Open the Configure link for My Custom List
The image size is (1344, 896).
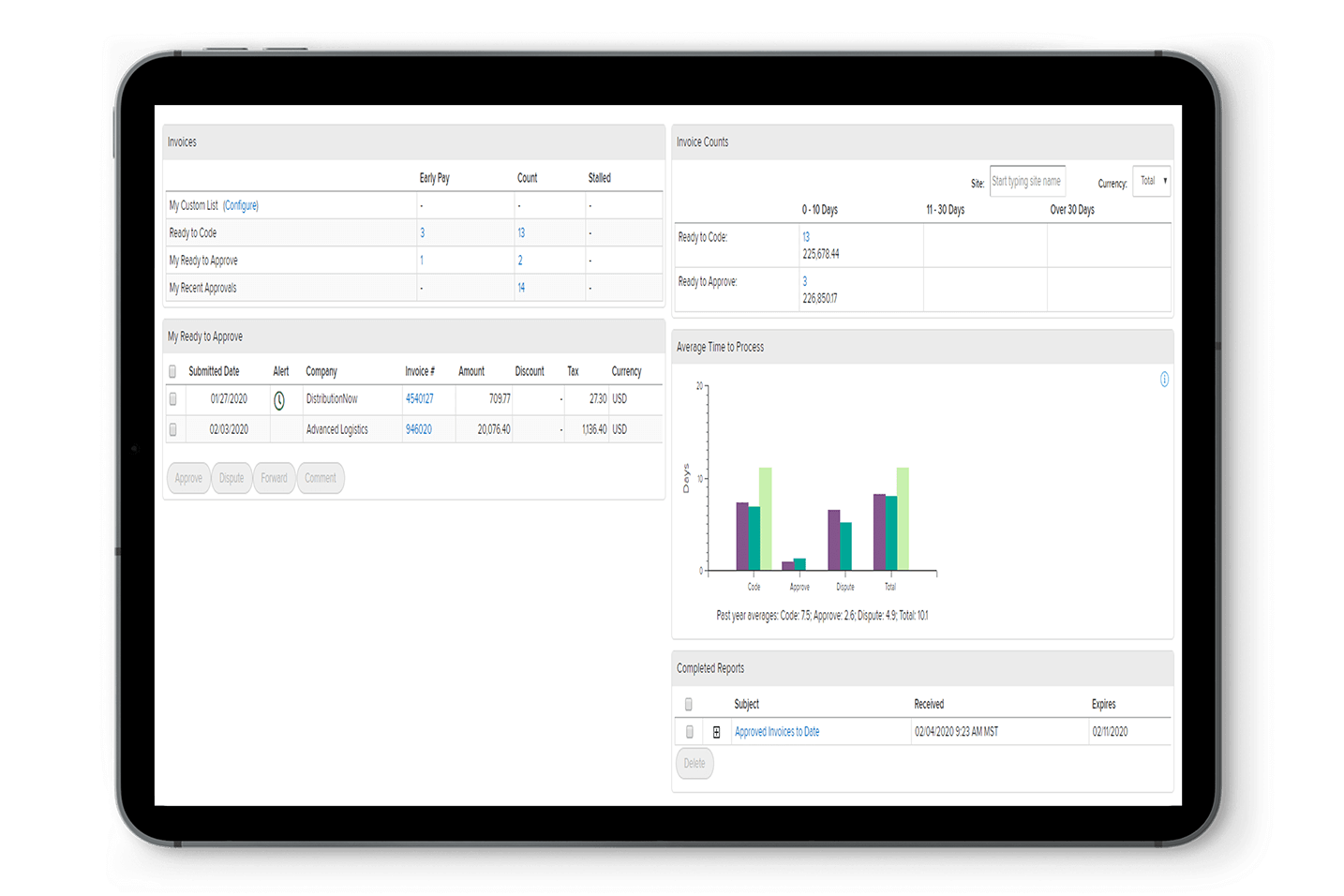241,205
